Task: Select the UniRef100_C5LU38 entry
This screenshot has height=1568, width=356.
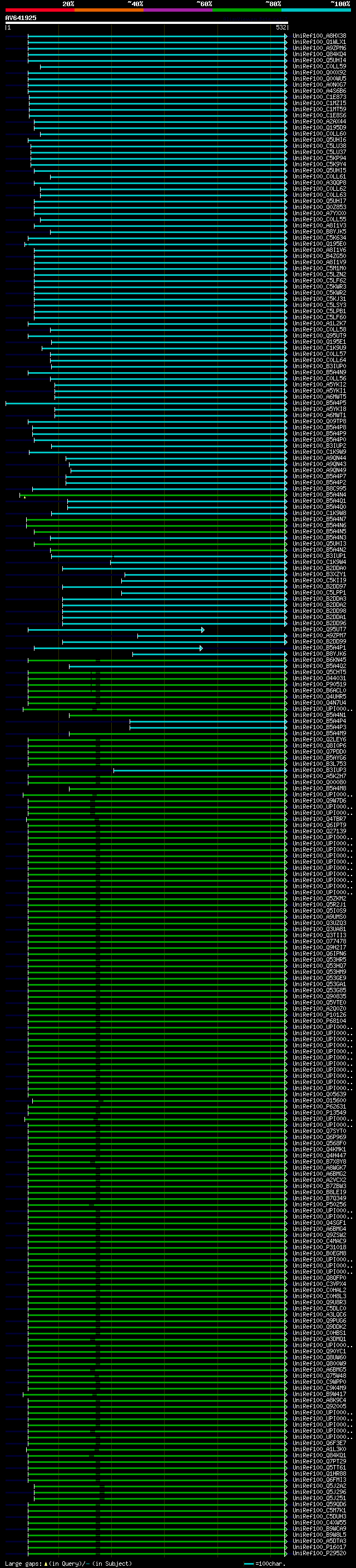Action: point(319,146)
